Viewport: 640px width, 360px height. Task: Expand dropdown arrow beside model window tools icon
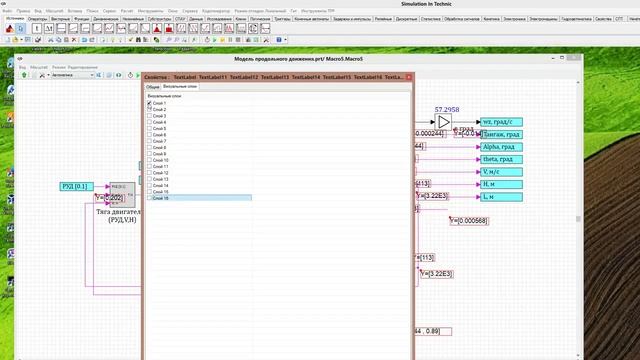(x=48, y=75)
